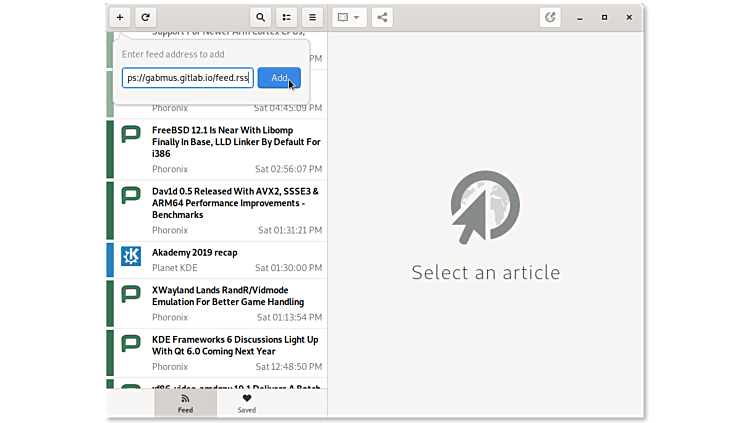Click the Planet KDE feed icon

tap(131, 256)
